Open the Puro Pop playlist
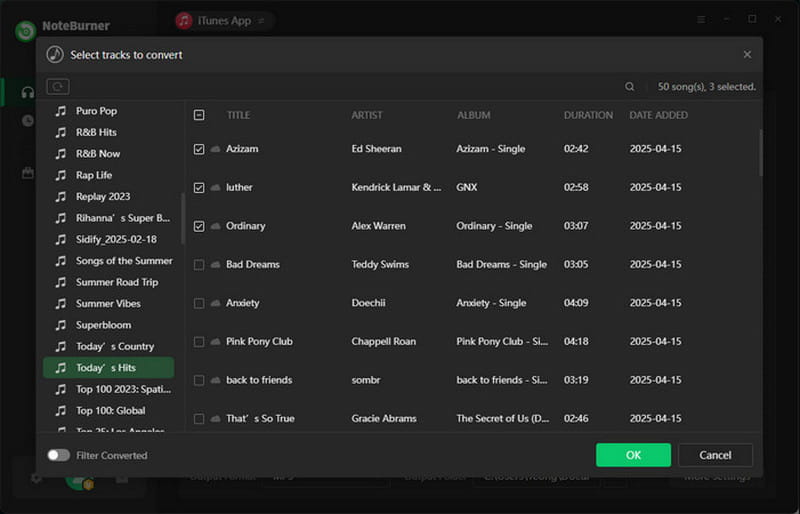The image size is (800, 514). [109, 111]
